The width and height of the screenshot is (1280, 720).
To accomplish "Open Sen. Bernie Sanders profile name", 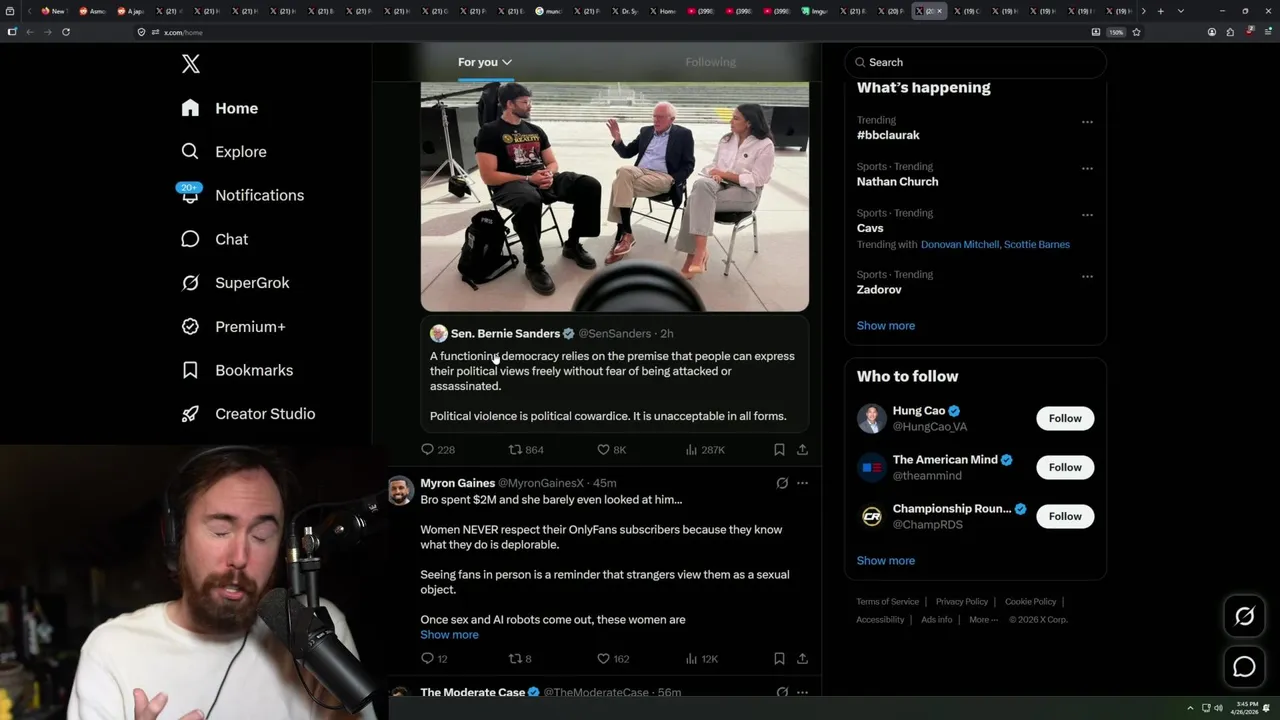I will pyautogui.click(x=505, y=334).
